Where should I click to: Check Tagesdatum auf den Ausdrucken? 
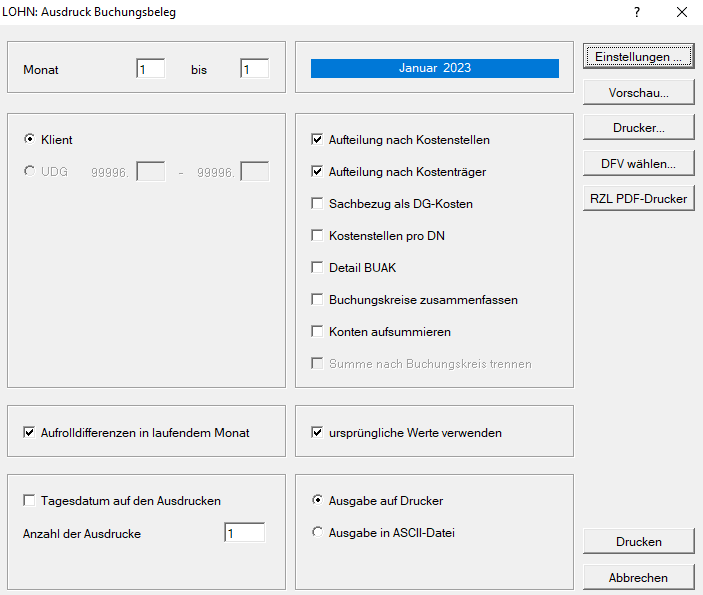coord(29,501)
